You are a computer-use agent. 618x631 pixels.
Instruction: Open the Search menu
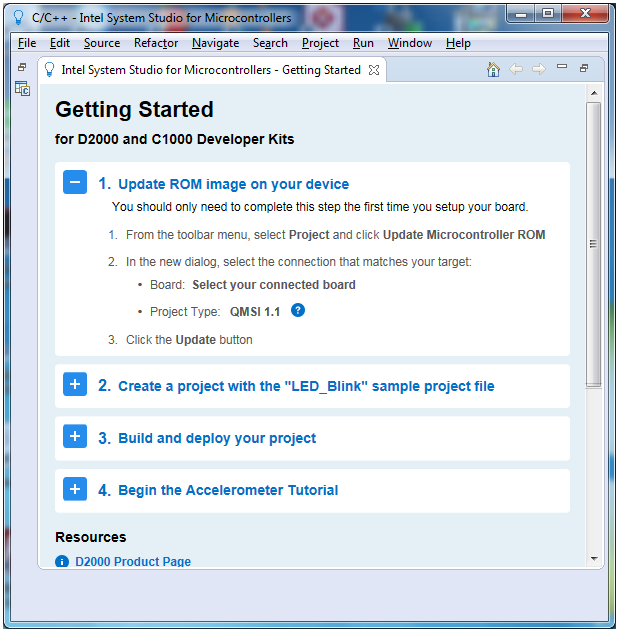pos(270,43)
